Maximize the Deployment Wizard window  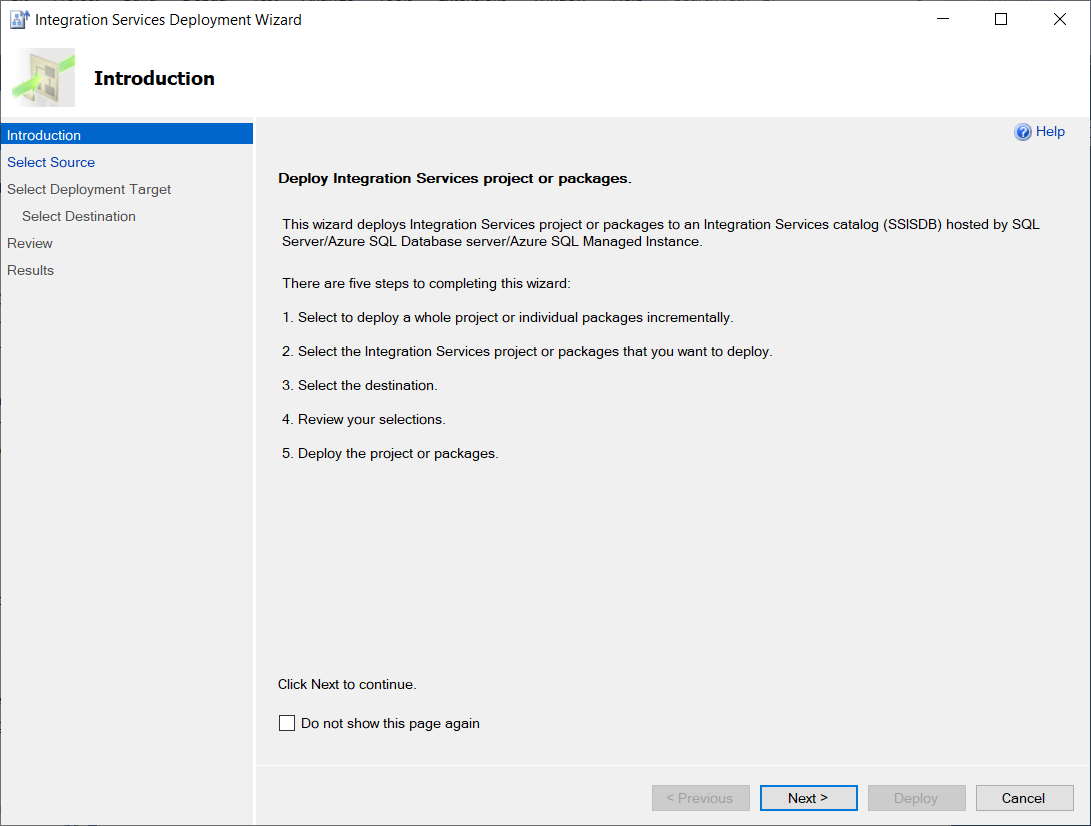tap(1001, 19)
